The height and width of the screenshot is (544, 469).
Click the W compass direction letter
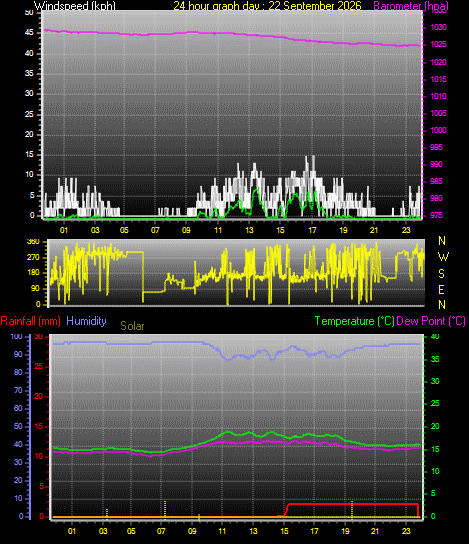pos(443,257)
